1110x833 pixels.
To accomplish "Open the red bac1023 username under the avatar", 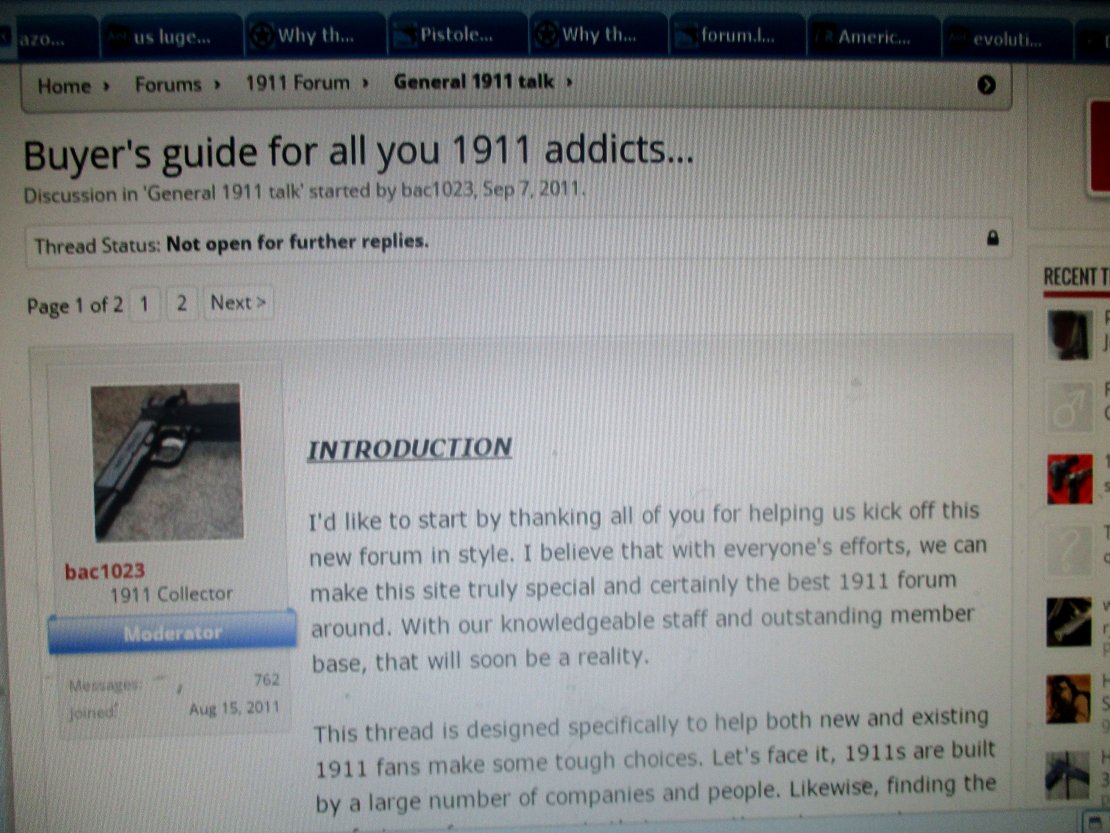I will (105, 571).
